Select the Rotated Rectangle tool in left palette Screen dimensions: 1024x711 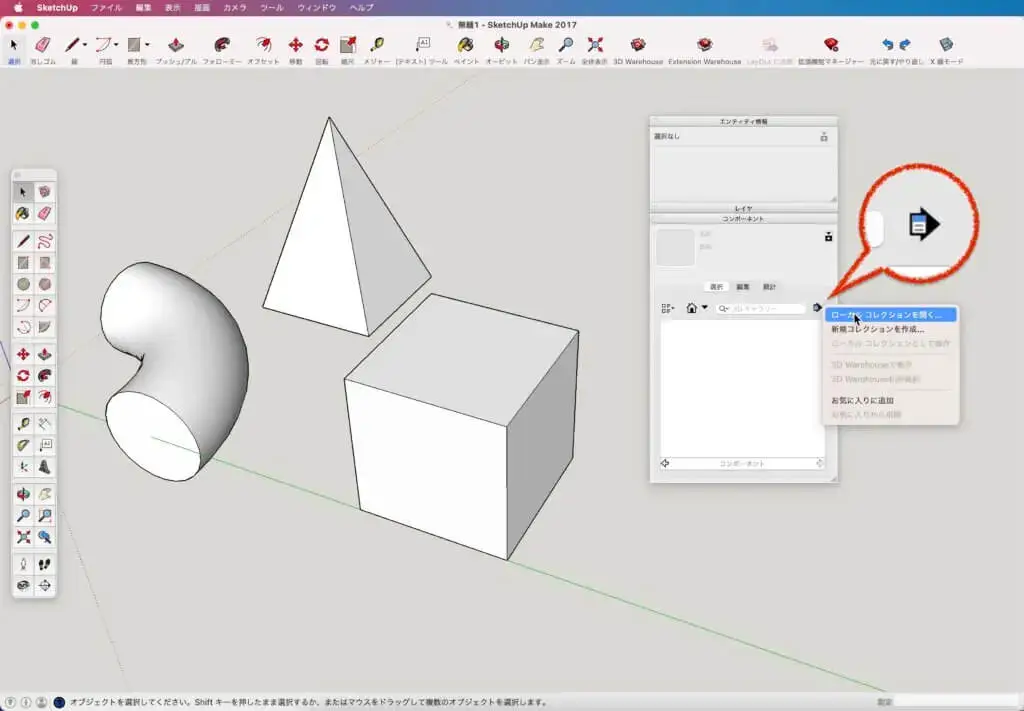click(44, 263)
